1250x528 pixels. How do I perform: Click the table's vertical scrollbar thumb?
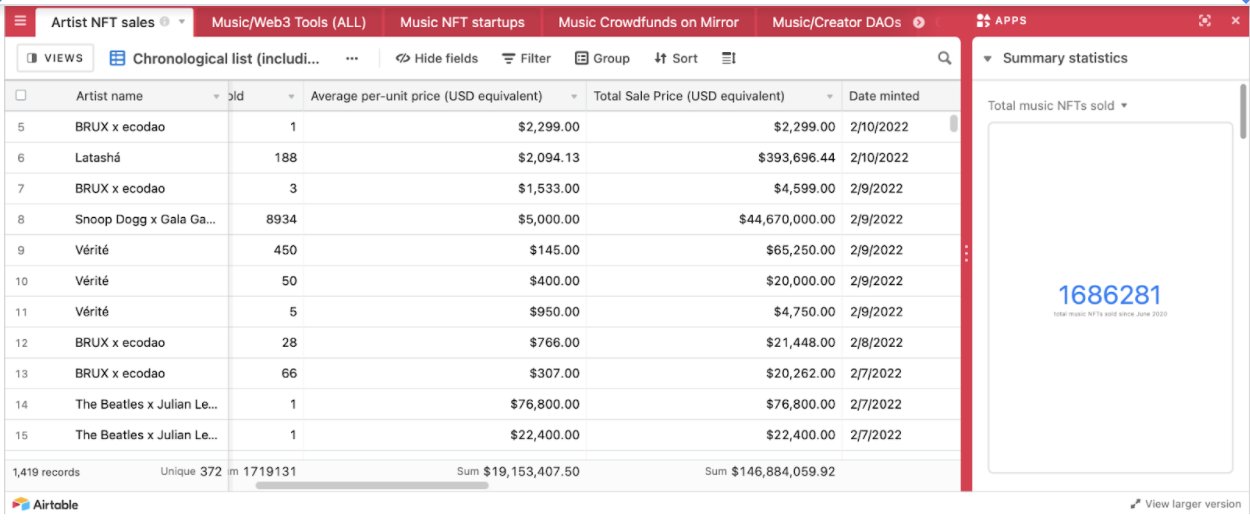[x=953, y=124]
